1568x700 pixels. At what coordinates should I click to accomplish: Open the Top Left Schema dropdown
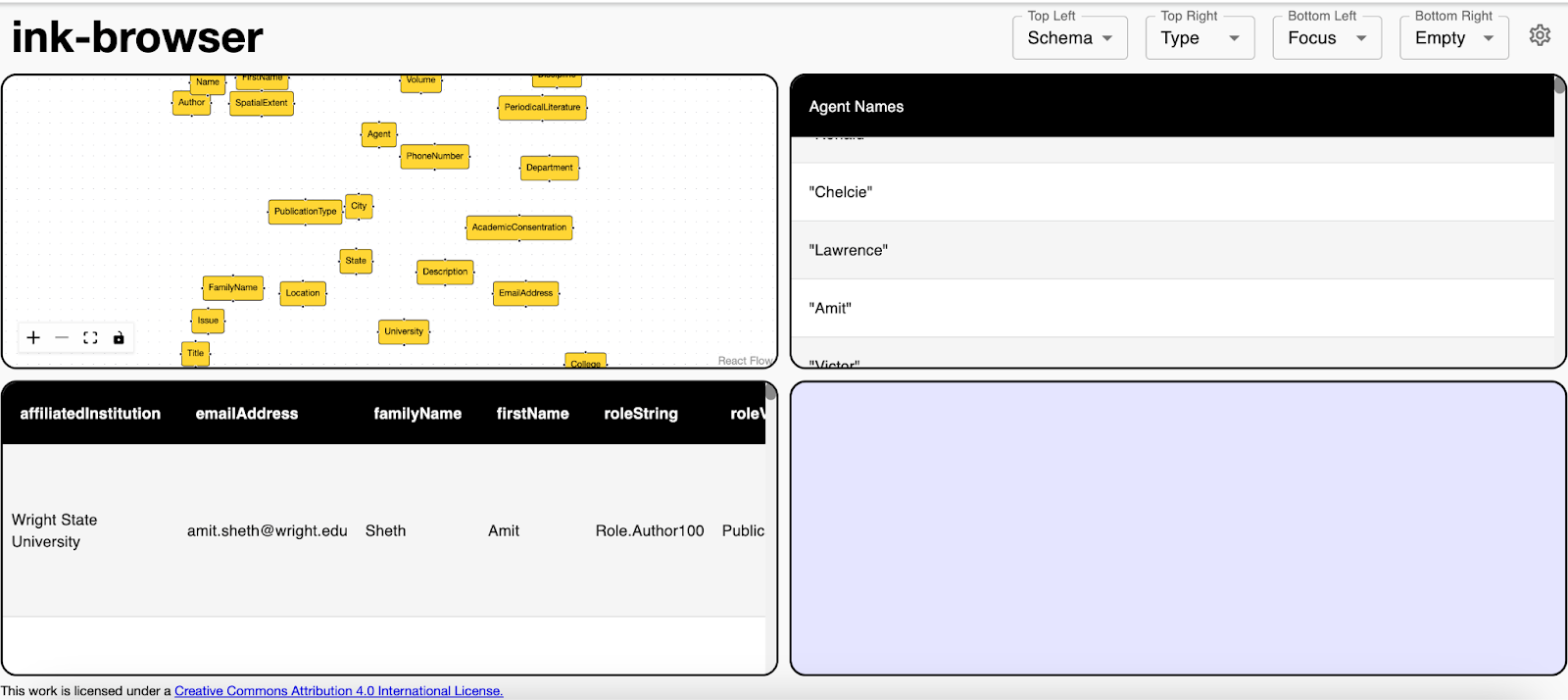(1070, 38)
